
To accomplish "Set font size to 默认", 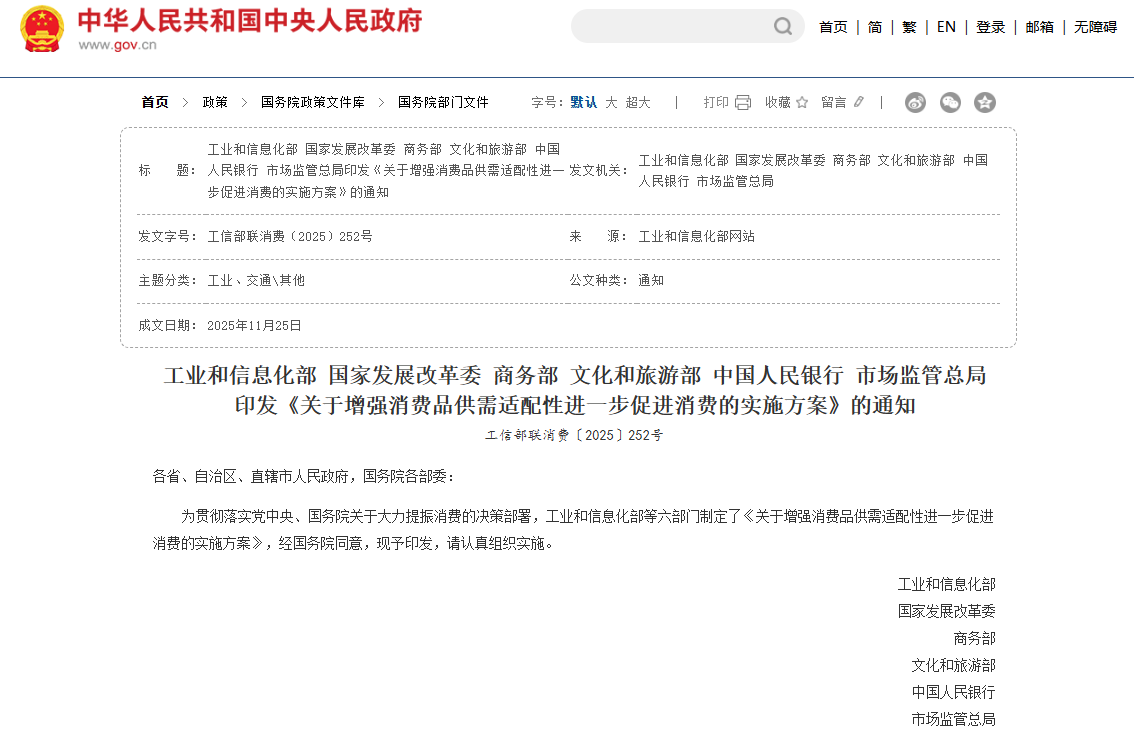I will [x=584, y=102].
